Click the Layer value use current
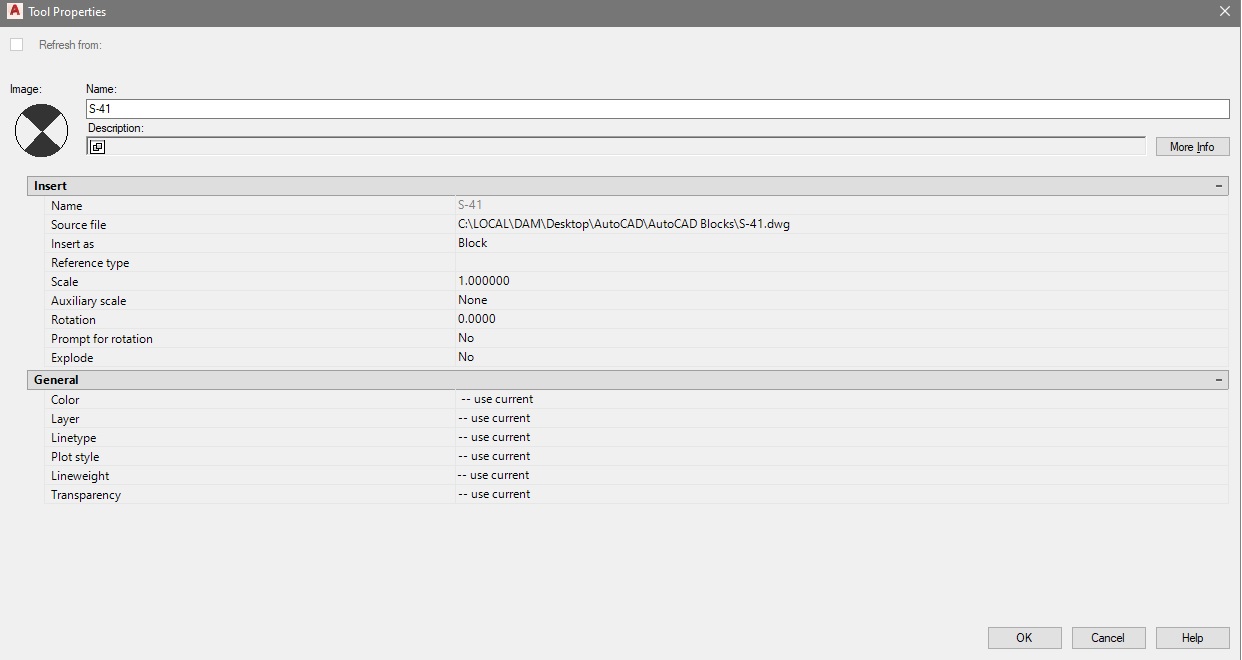1242x660 pixels. 494,418
